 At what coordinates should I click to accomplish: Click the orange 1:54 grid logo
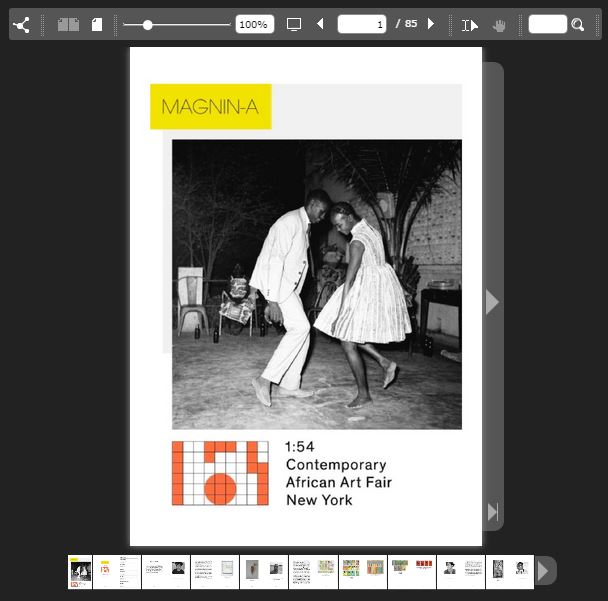point(220,473)
